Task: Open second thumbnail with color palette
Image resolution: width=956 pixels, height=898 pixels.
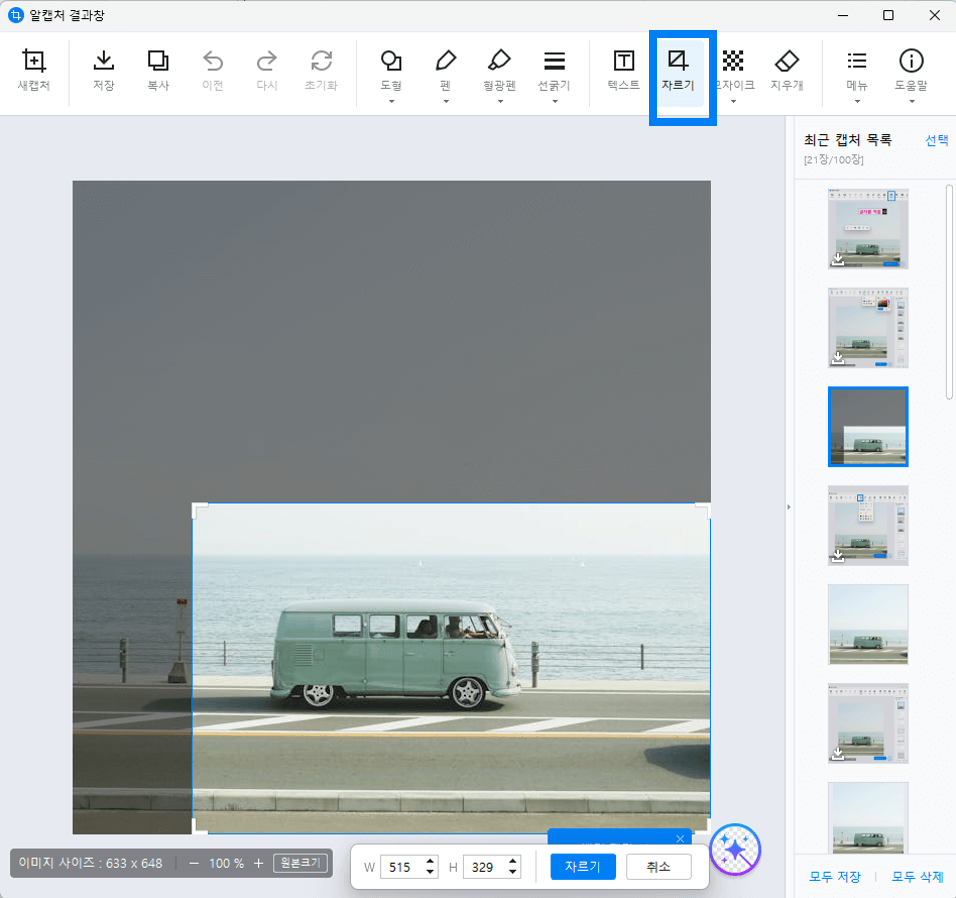Action: [868, 327]
